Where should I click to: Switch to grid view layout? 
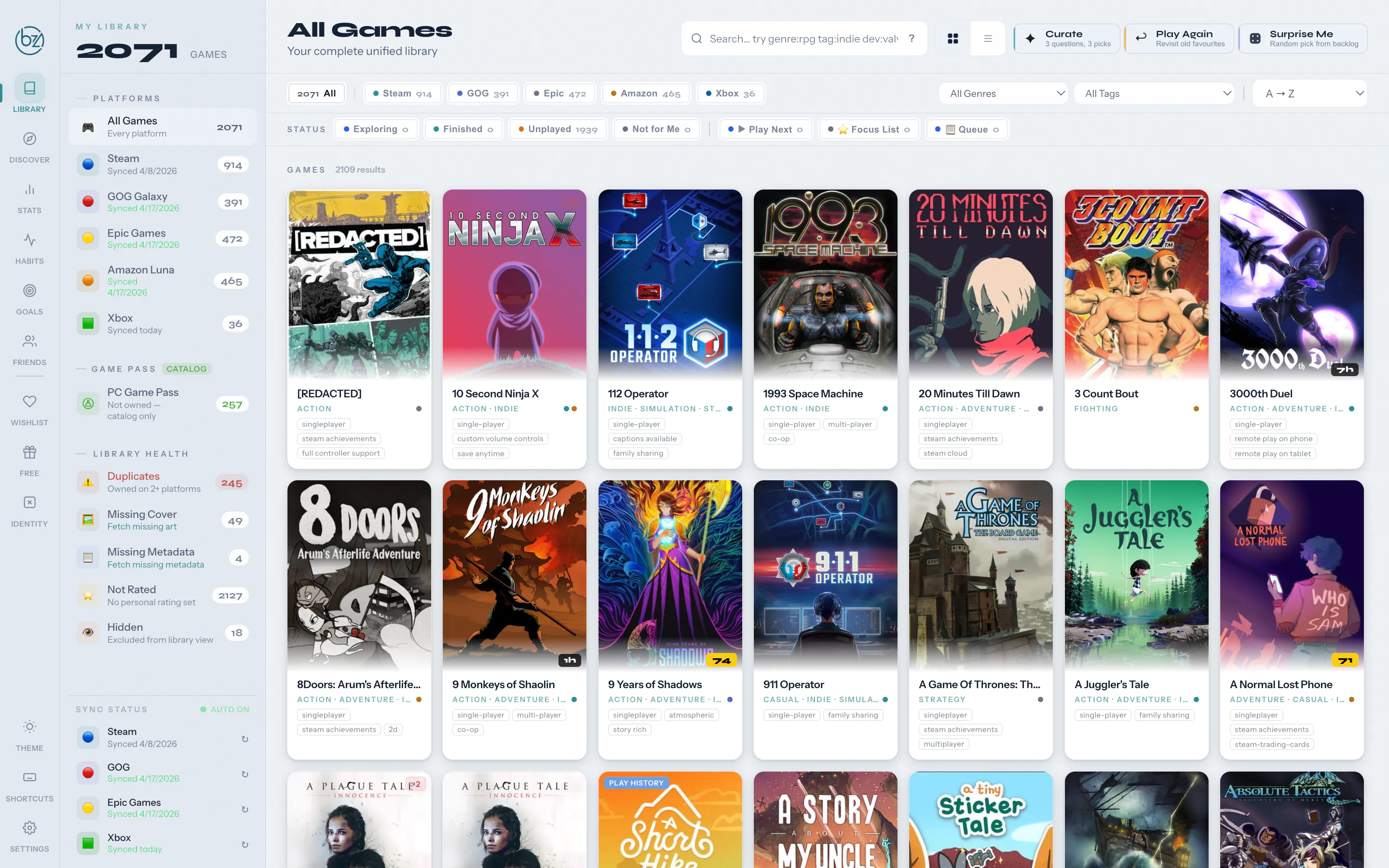(953, 39)
